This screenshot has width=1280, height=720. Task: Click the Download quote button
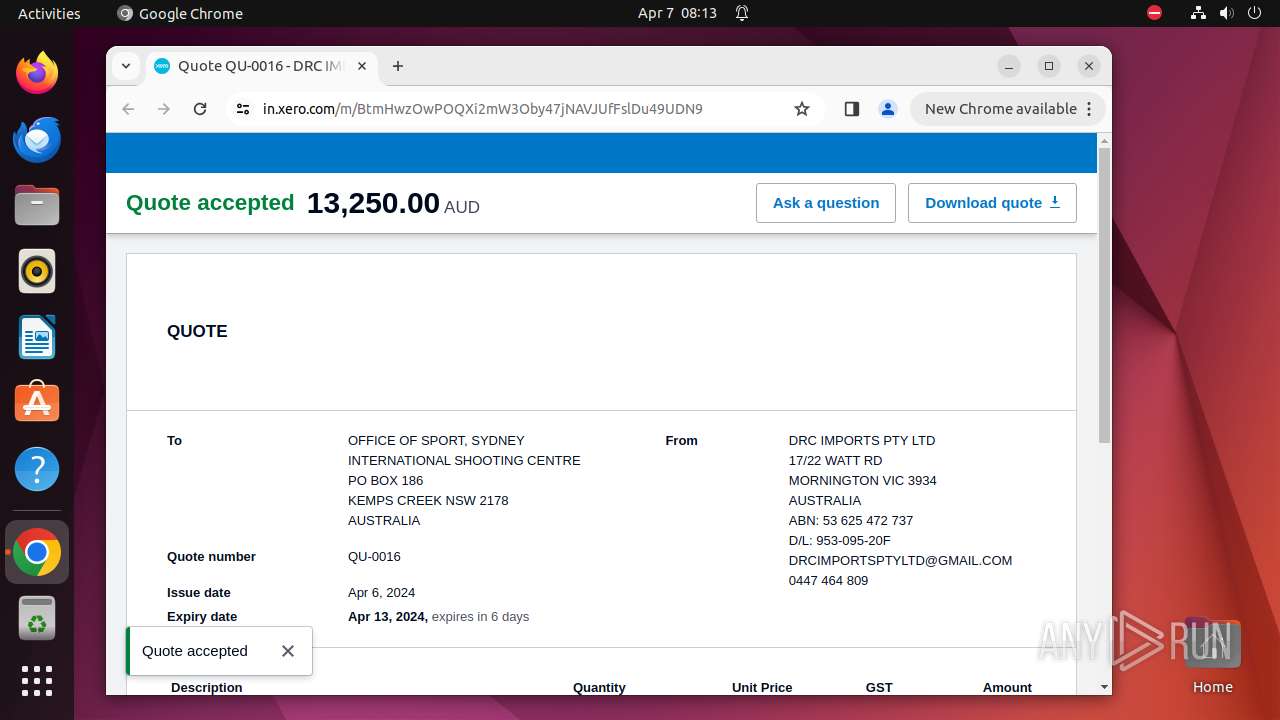[992, 203]
